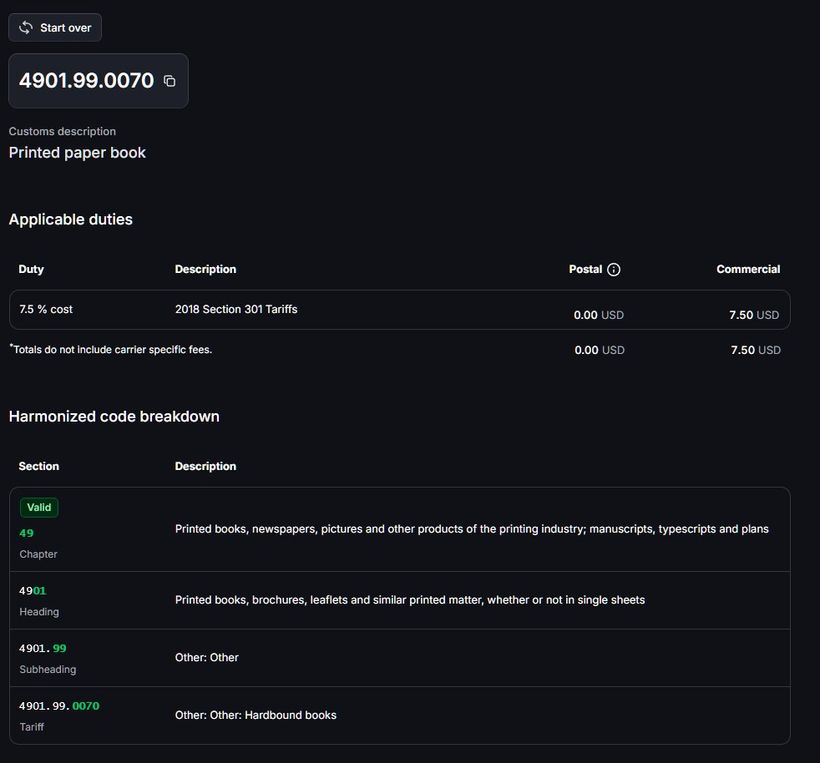Viewport: 820px width, 763px height.
Task: Select the Subheading 4901.99 code
Action: pyautogui.click(x=43, y=649)
